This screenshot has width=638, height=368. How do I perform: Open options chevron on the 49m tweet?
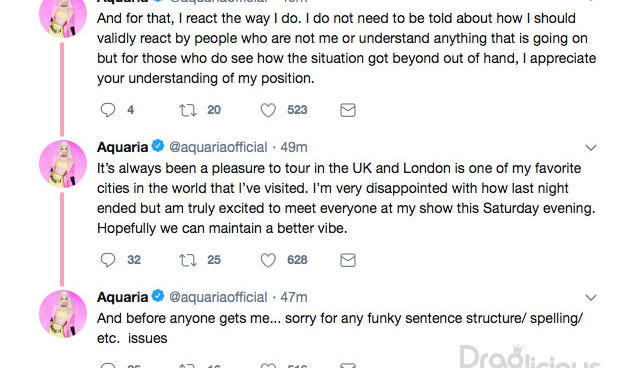click(591, 147)
